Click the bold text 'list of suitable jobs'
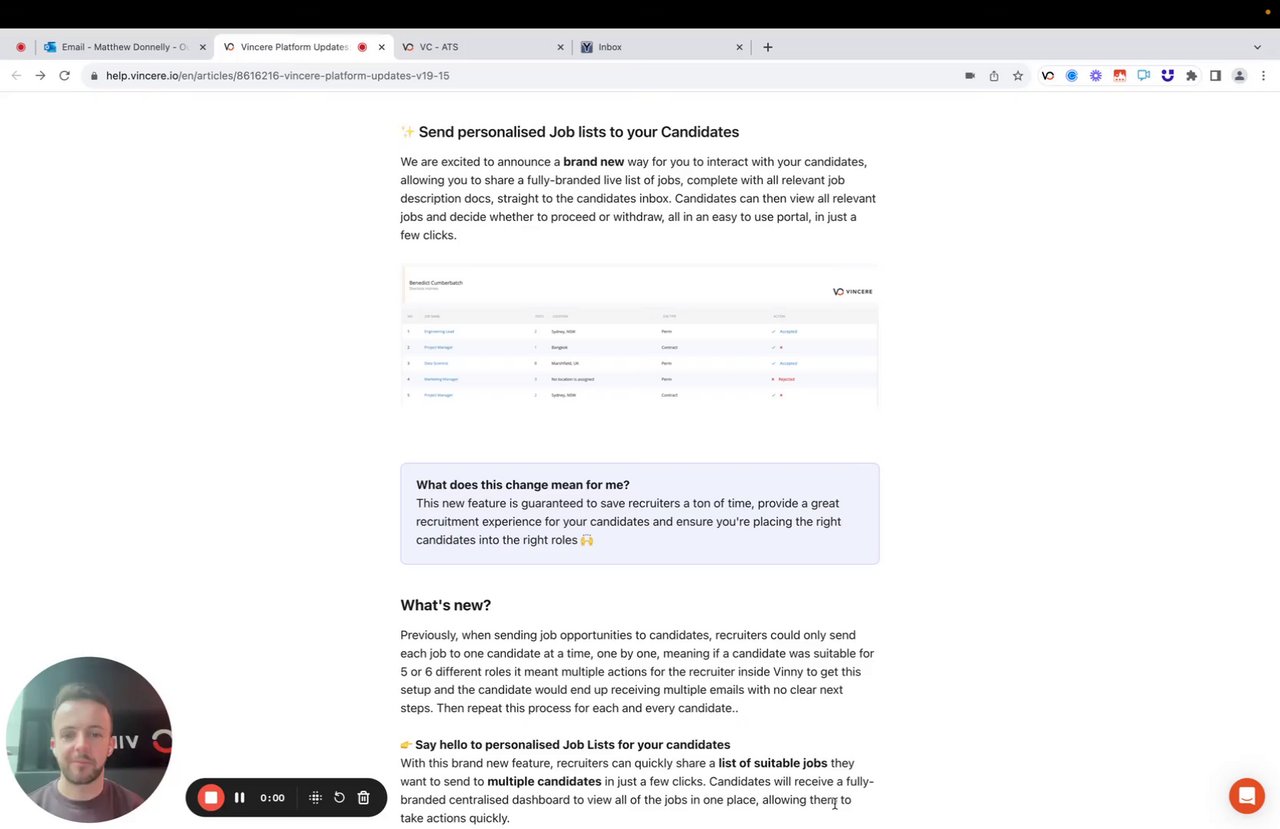This screenshot has height=829, width=1280. [x=772, y=763]
